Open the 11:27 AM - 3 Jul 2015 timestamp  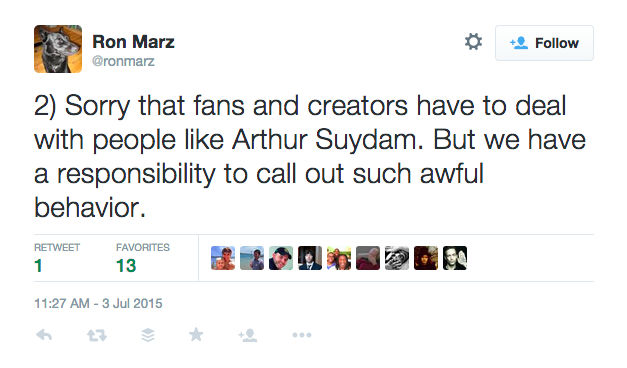coord(98,303)
